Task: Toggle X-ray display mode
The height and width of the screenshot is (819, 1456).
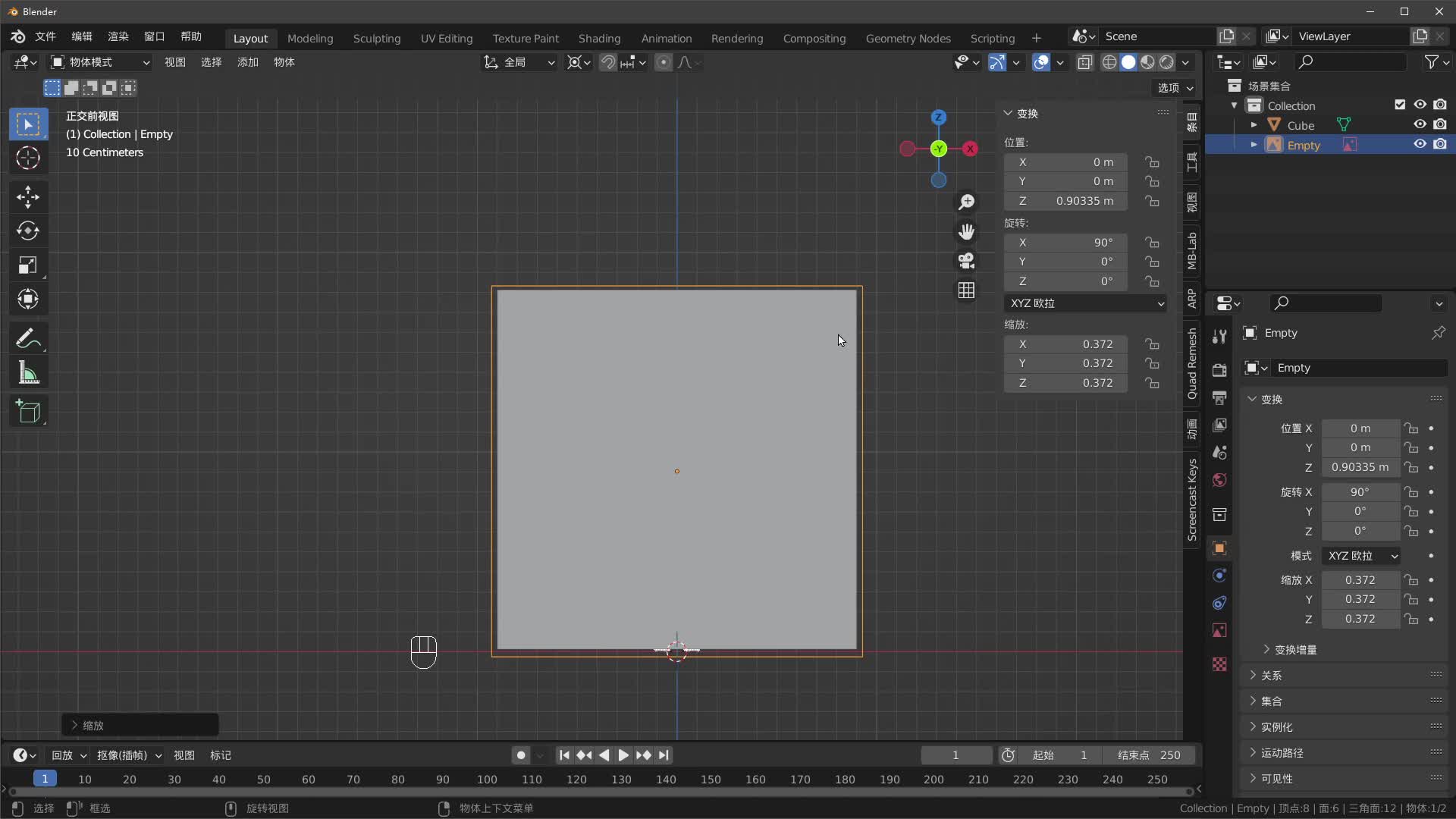Action: pos(1085,62)
